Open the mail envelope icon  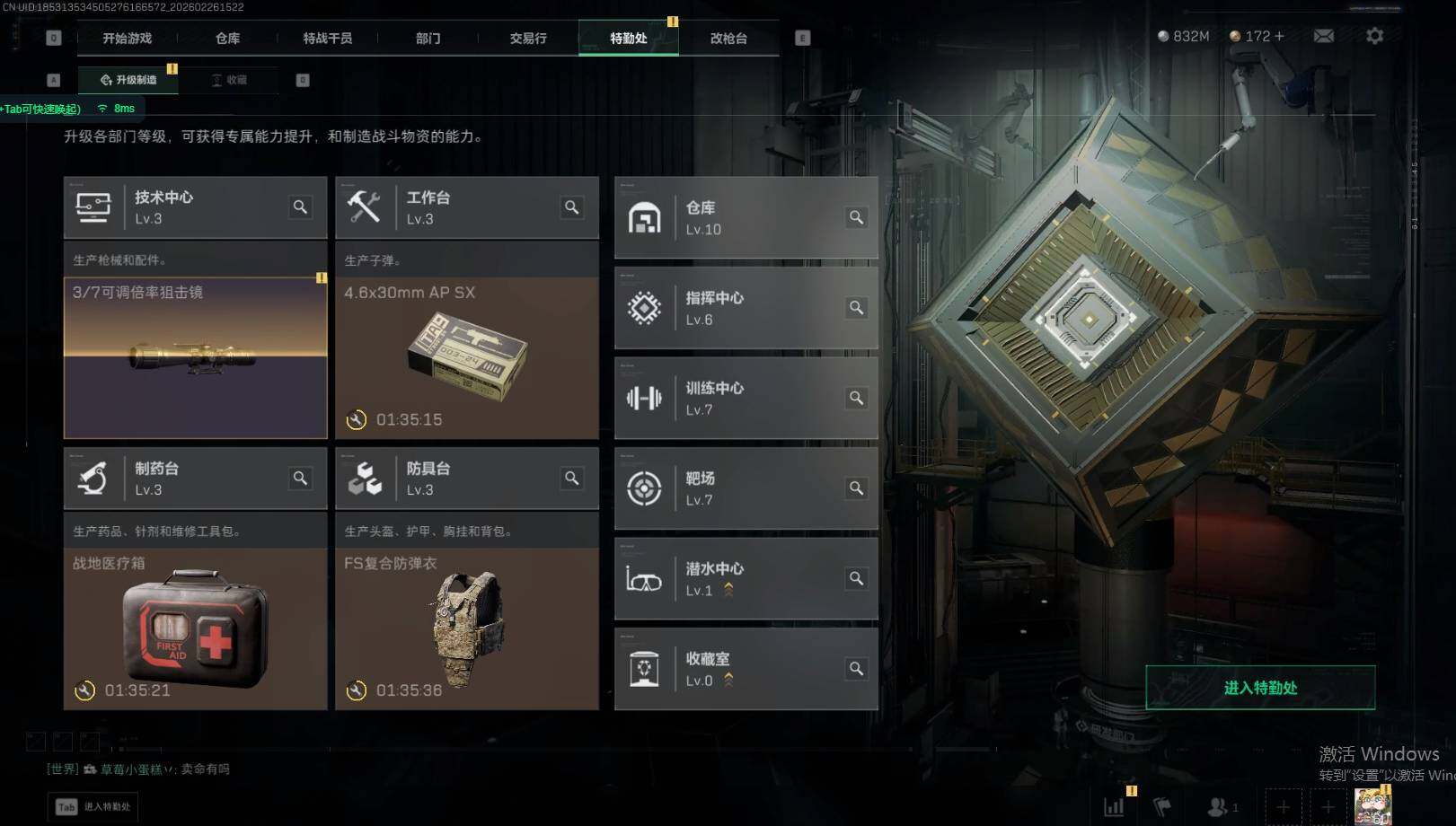1323,36
